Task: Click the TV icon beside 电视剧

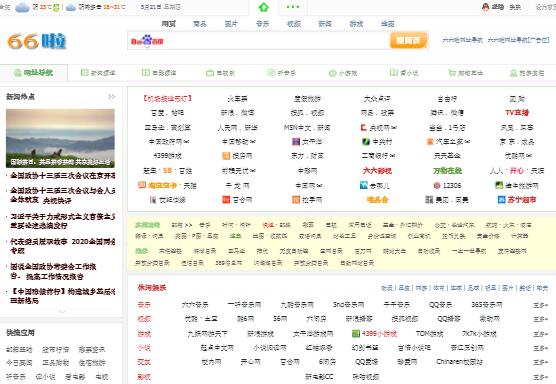Action: click(210, 73)
